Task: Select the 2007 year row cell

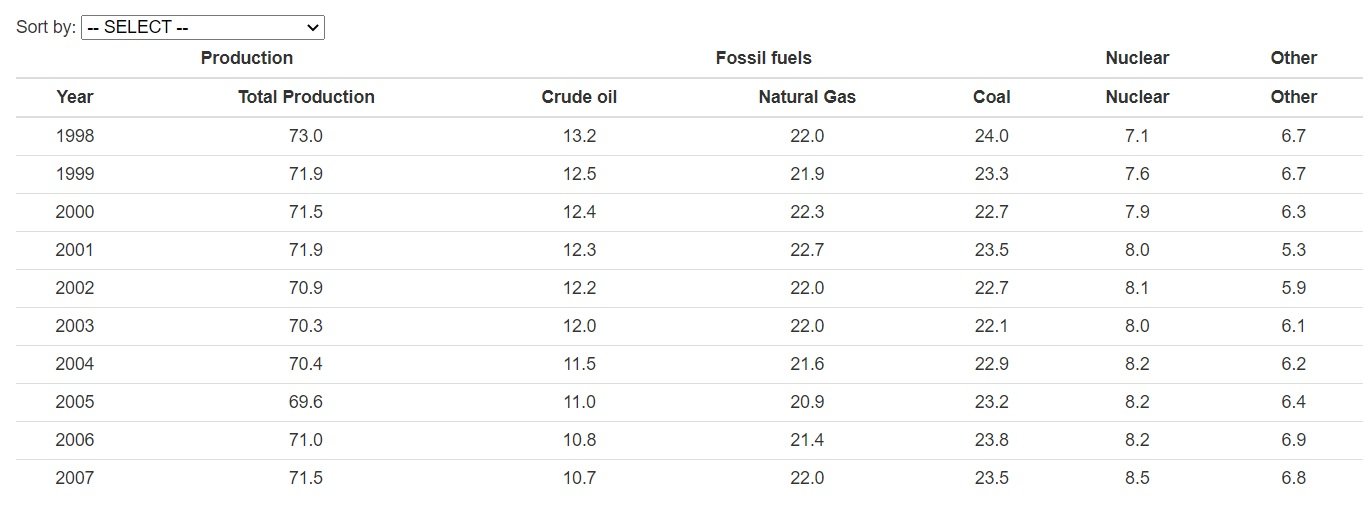Action: coord(75,478)
